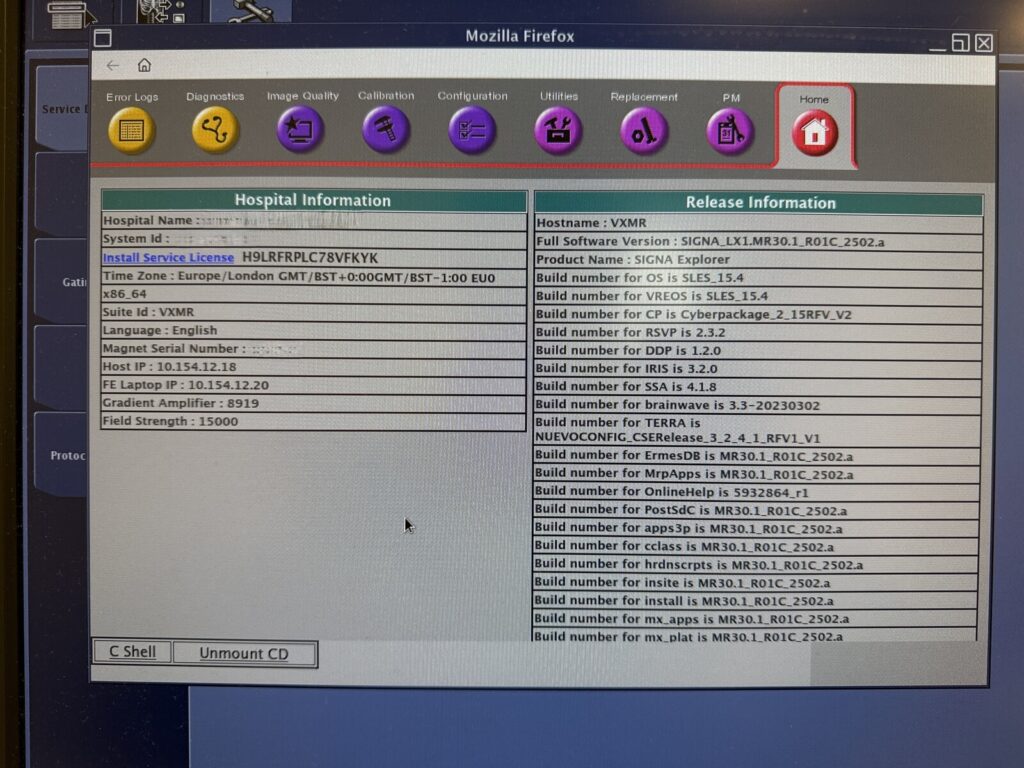The image size is (1024, 768).
Task: Click the Product Name SIGNA Explorer row
Action: [759, 260]
